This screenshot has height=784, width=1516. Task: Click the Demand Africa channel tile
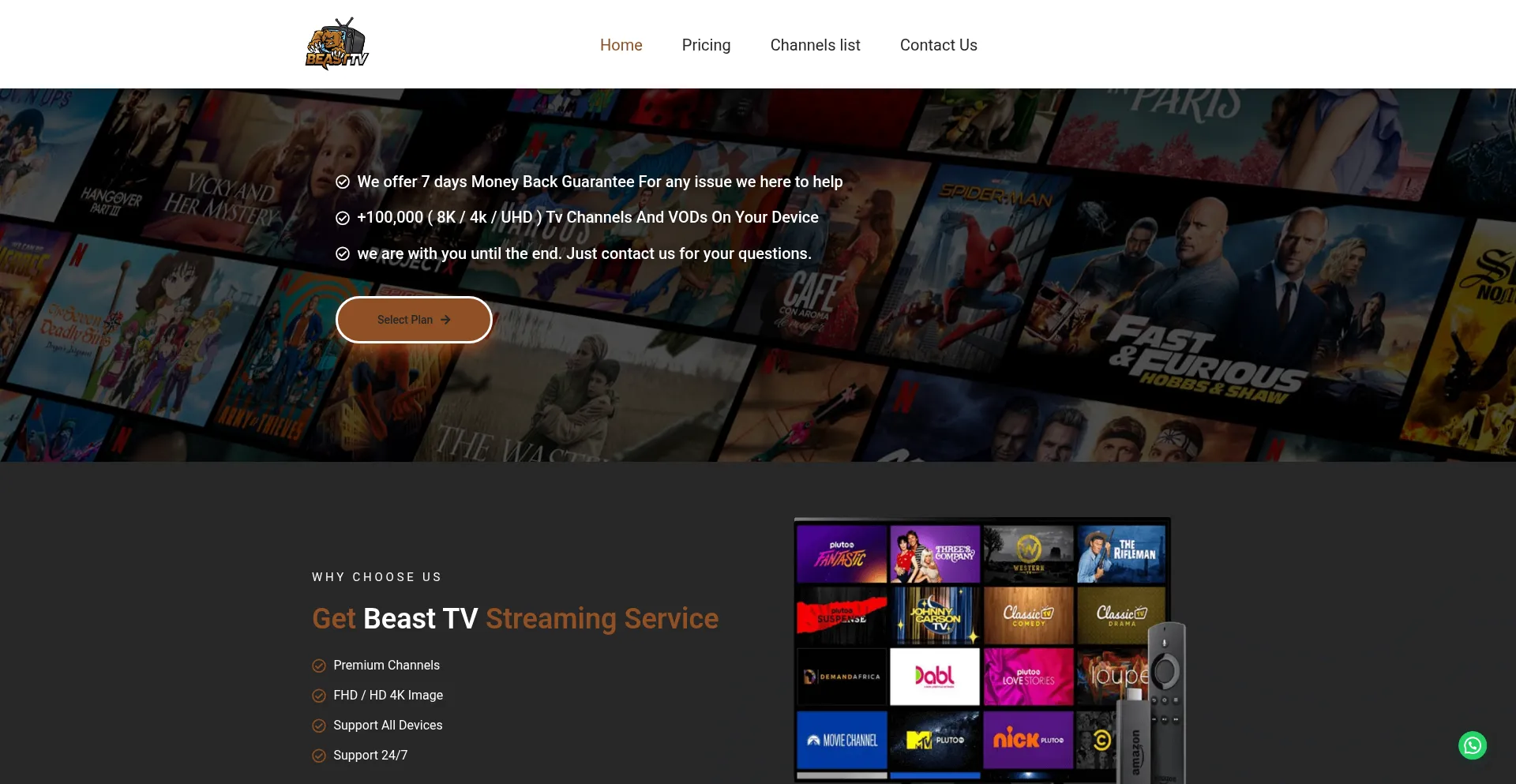[x=842, y=677]
